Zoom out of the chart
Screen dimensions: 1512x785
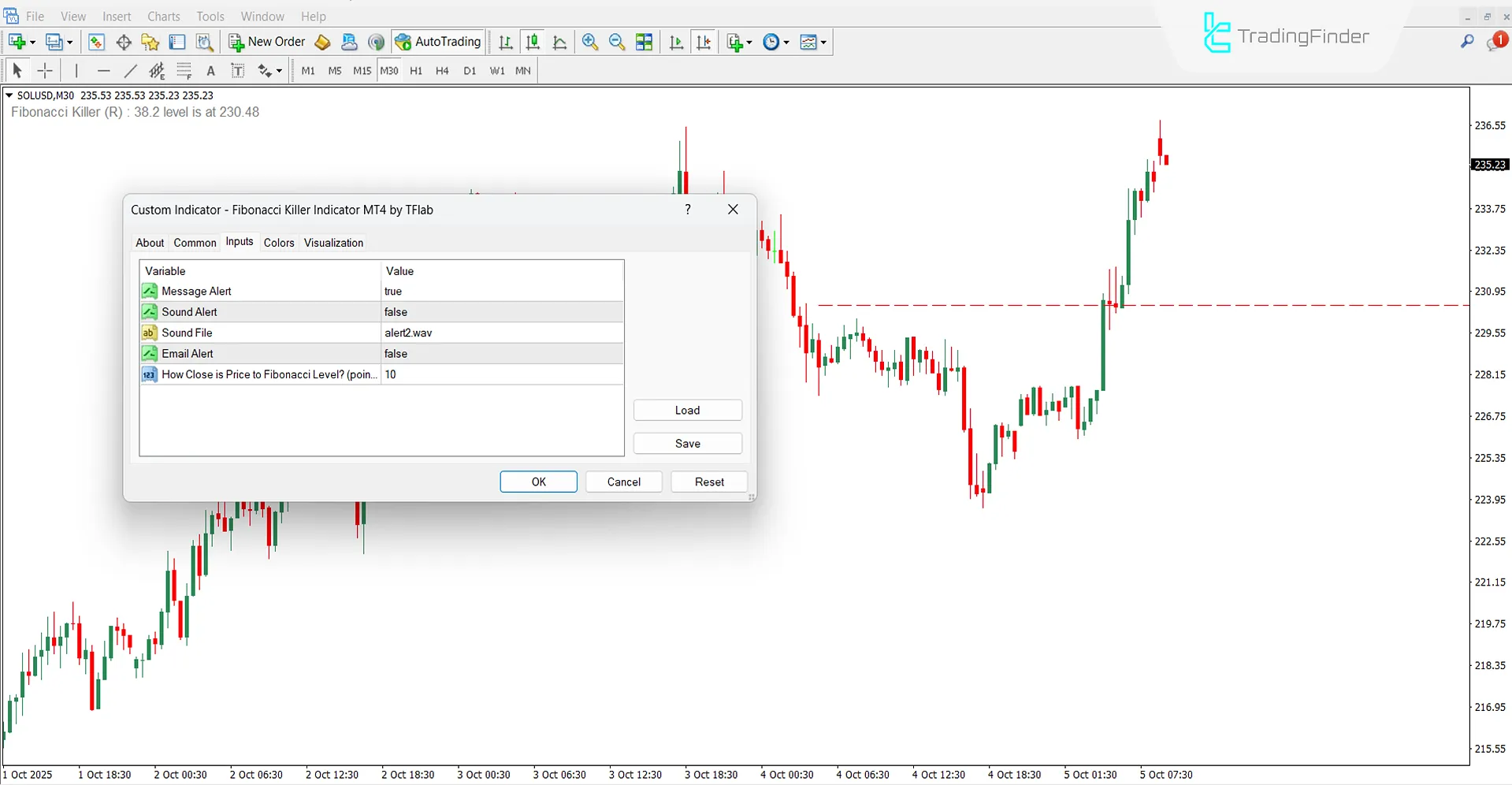click(x=616, y=42)
